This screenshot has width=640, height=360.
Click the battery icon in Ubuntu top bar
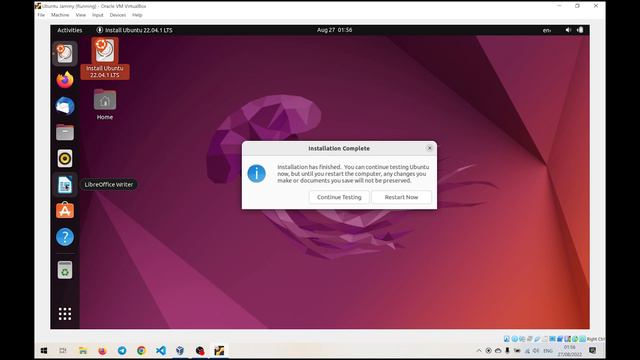(x=580, y=30)
